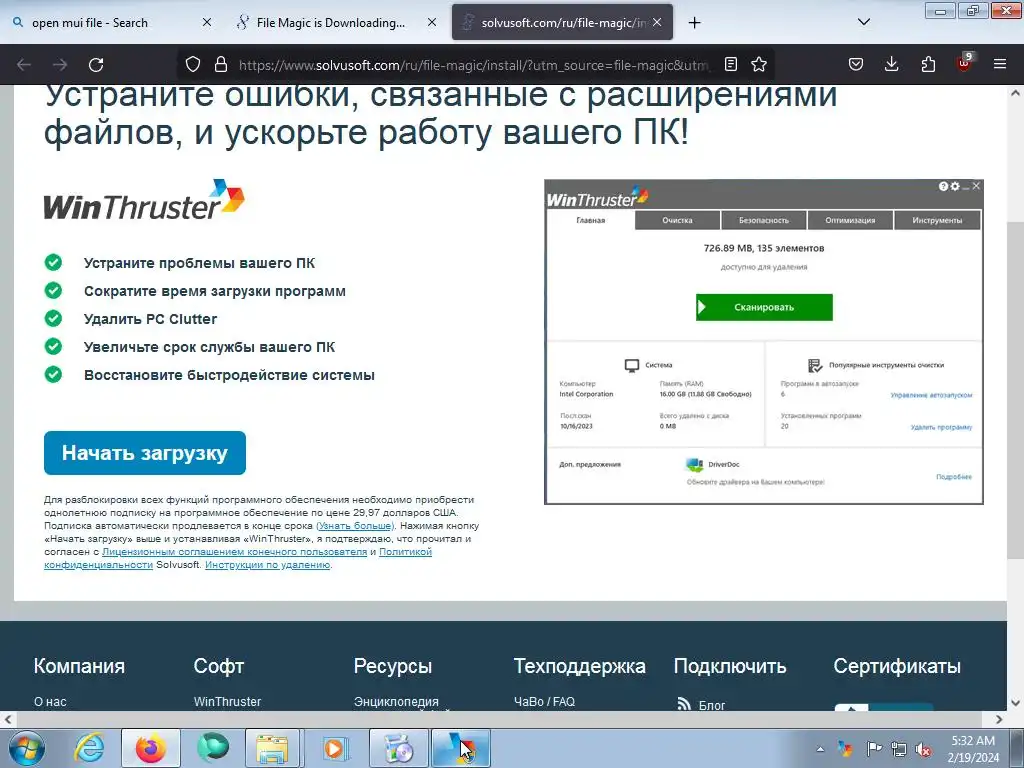Open the Firefox hamburger menu
1024x768 pixels.
pyautogui.click(x=1000, y=64)
